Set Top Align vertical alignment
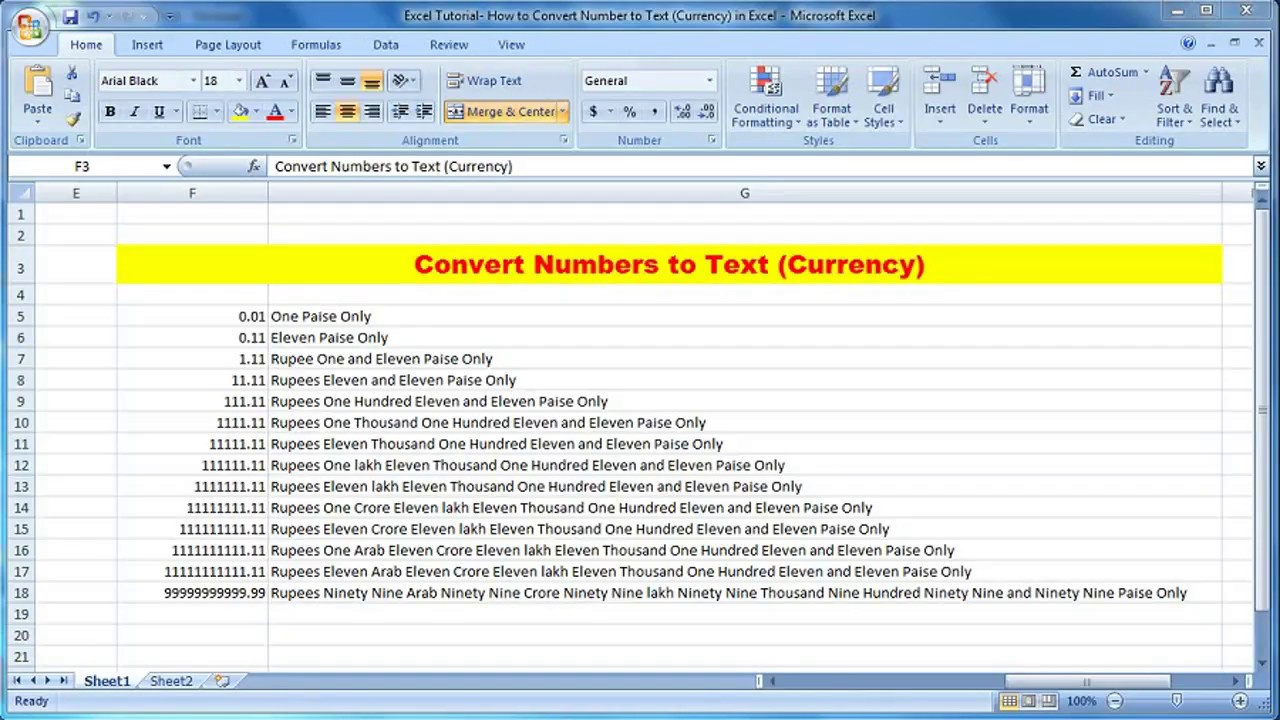The width and height of the screenshot is (1280, 720). point(323,81)
